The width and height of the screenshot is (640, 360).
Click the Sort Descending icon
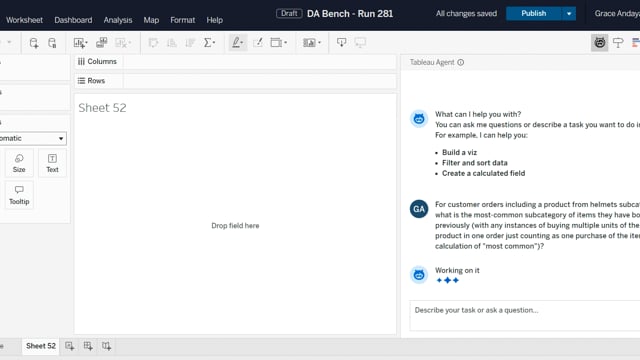[190, 42]
